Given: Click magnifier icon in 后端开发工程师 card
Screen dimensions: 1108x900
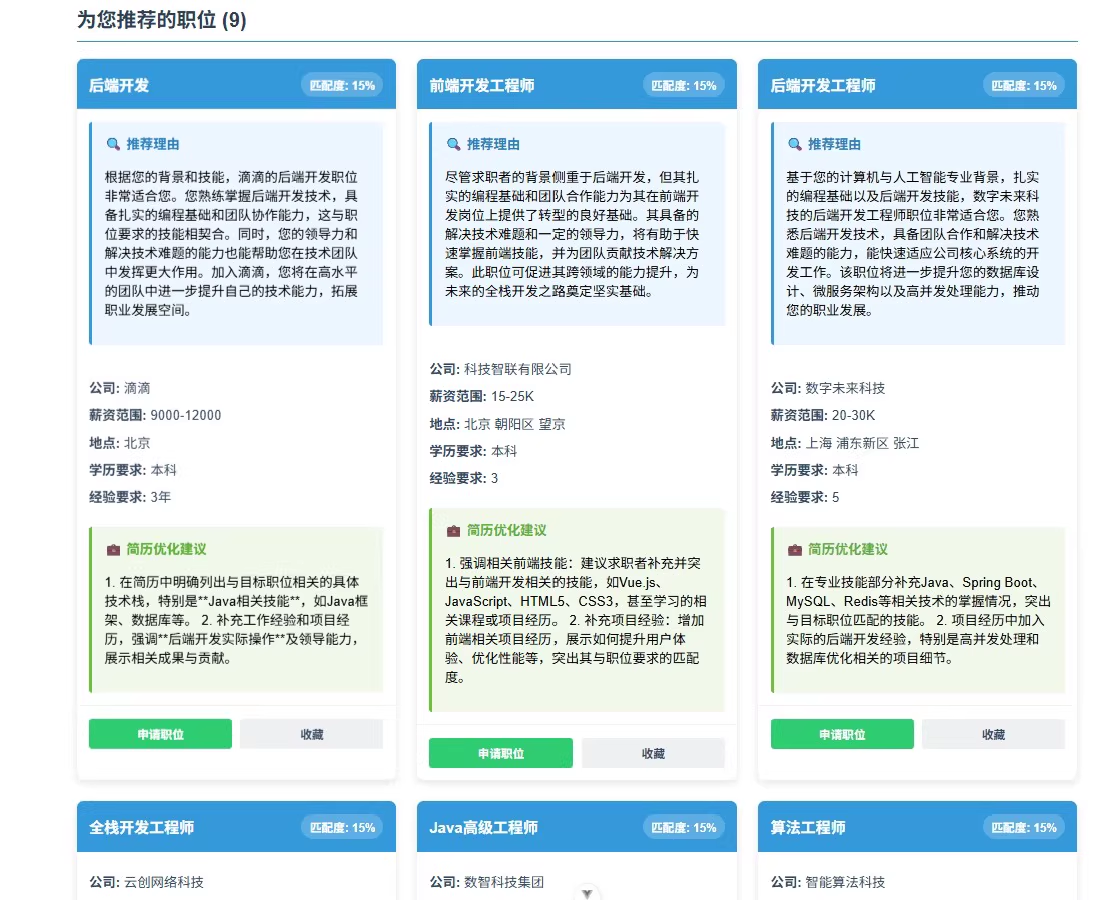Looking at the screenshot, I should click(x=795, y=144).
